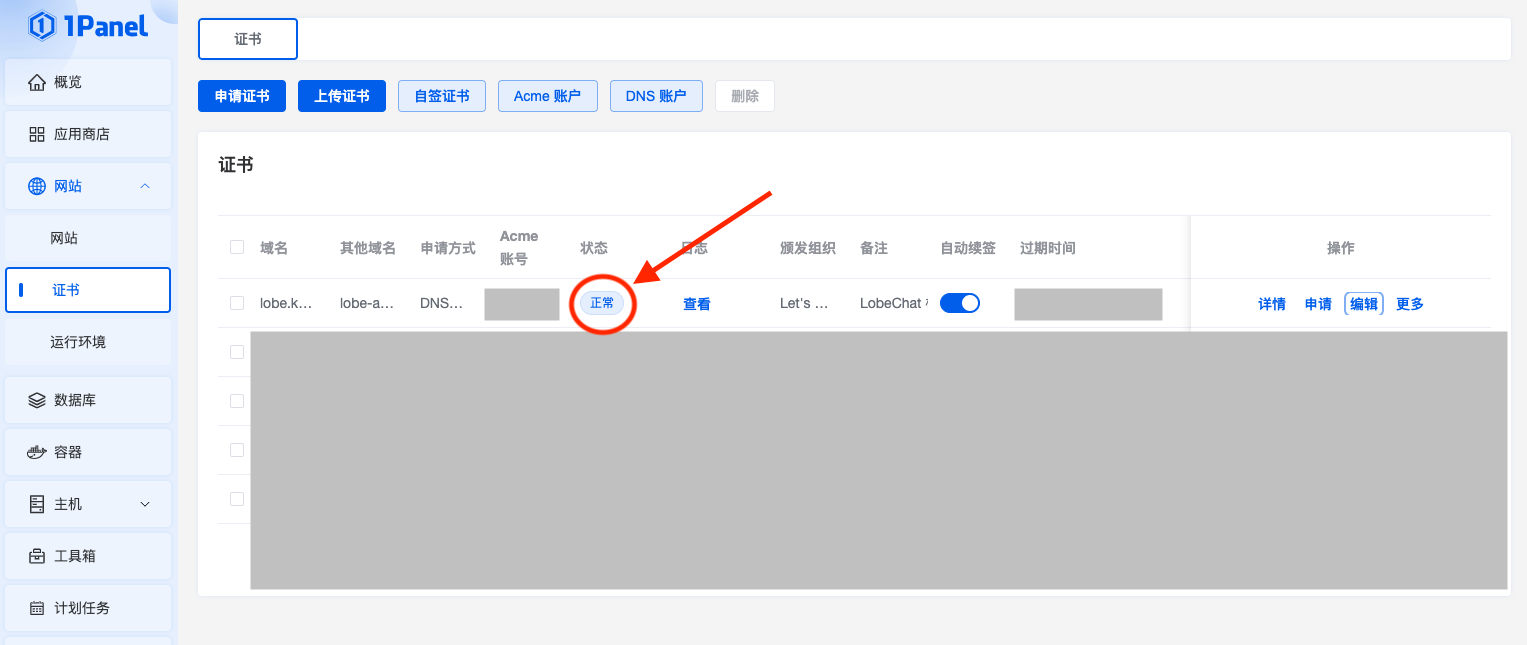Check the select-all checkbox in table header

[237, 247]
